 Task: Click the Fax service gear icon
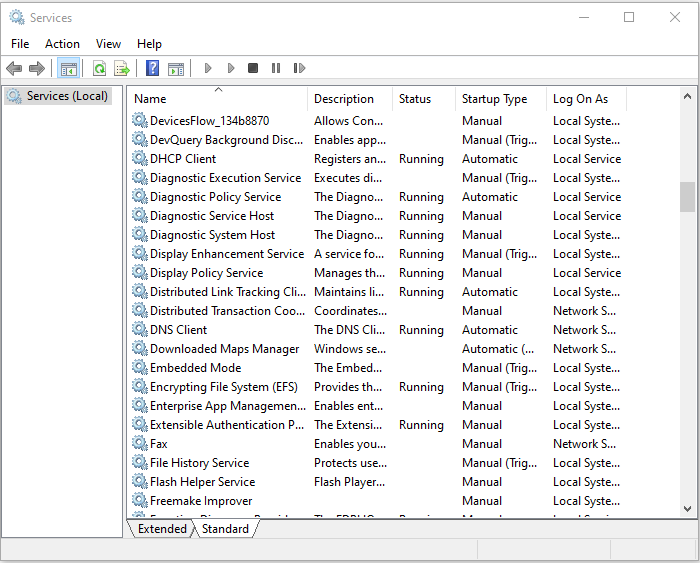139,444
